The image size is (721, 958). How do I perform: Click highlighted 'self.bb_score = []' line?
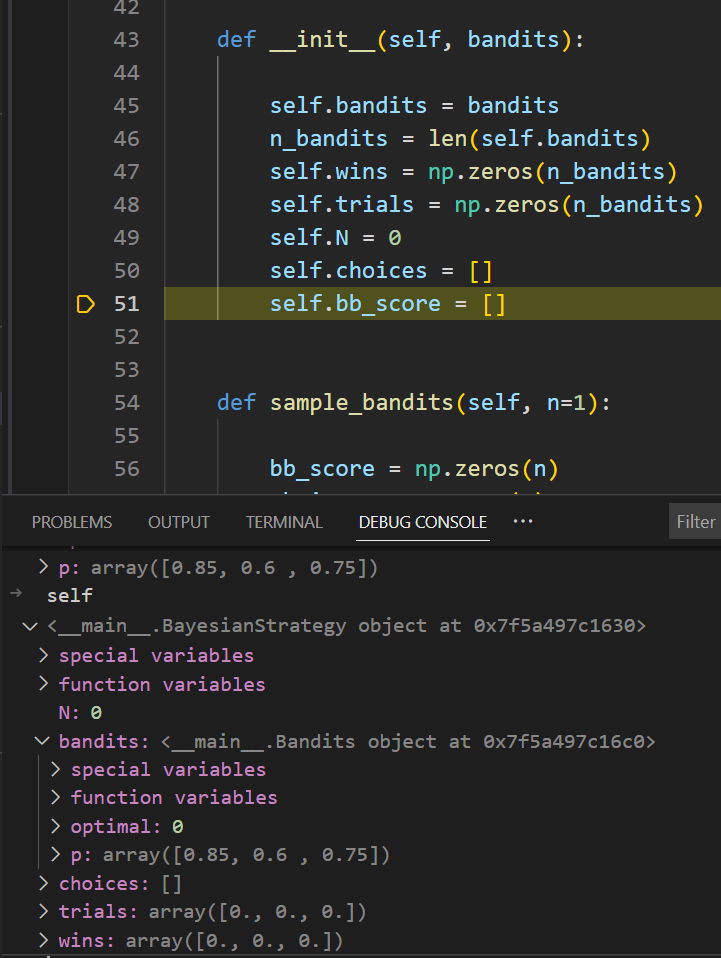[x=388, y=304]
